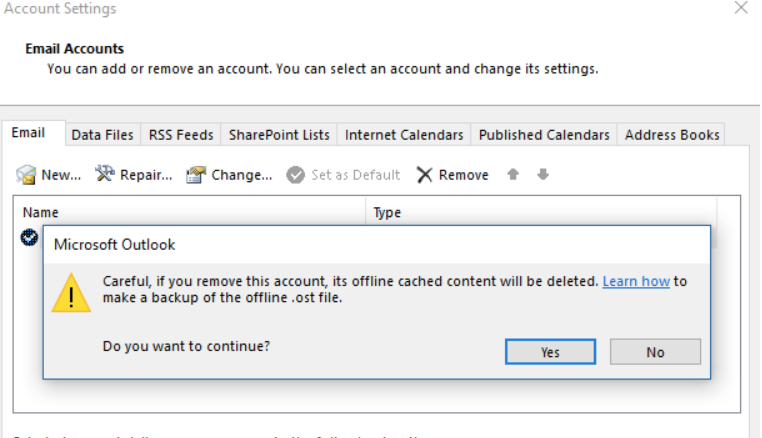Image resolution: width=762 pixels, height=438 pixels.
Task: Open the Data Files tab
Action: [102, 135]
